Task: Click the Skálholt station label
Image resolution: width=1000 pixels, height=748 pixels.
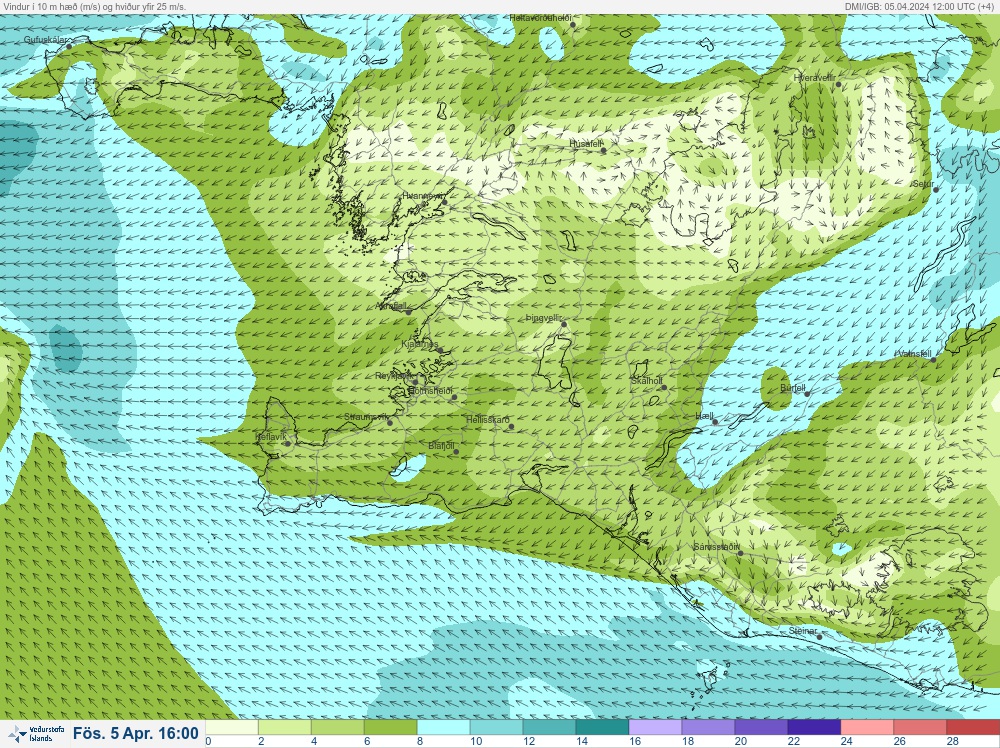Action: coord(647,381)
